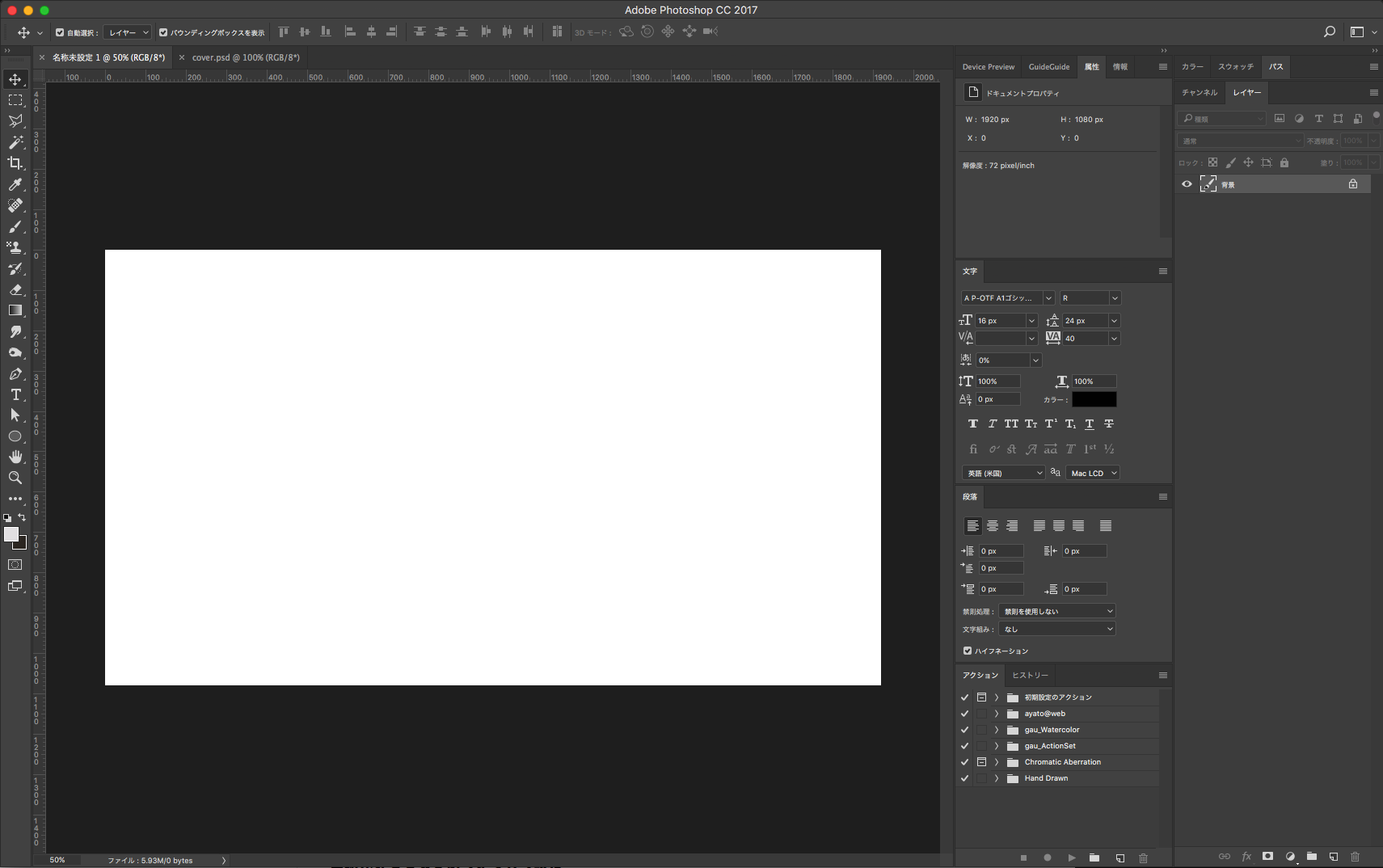Select the Hand tool
This screenshot has height=868, width=1383.
tap(15, 457)
